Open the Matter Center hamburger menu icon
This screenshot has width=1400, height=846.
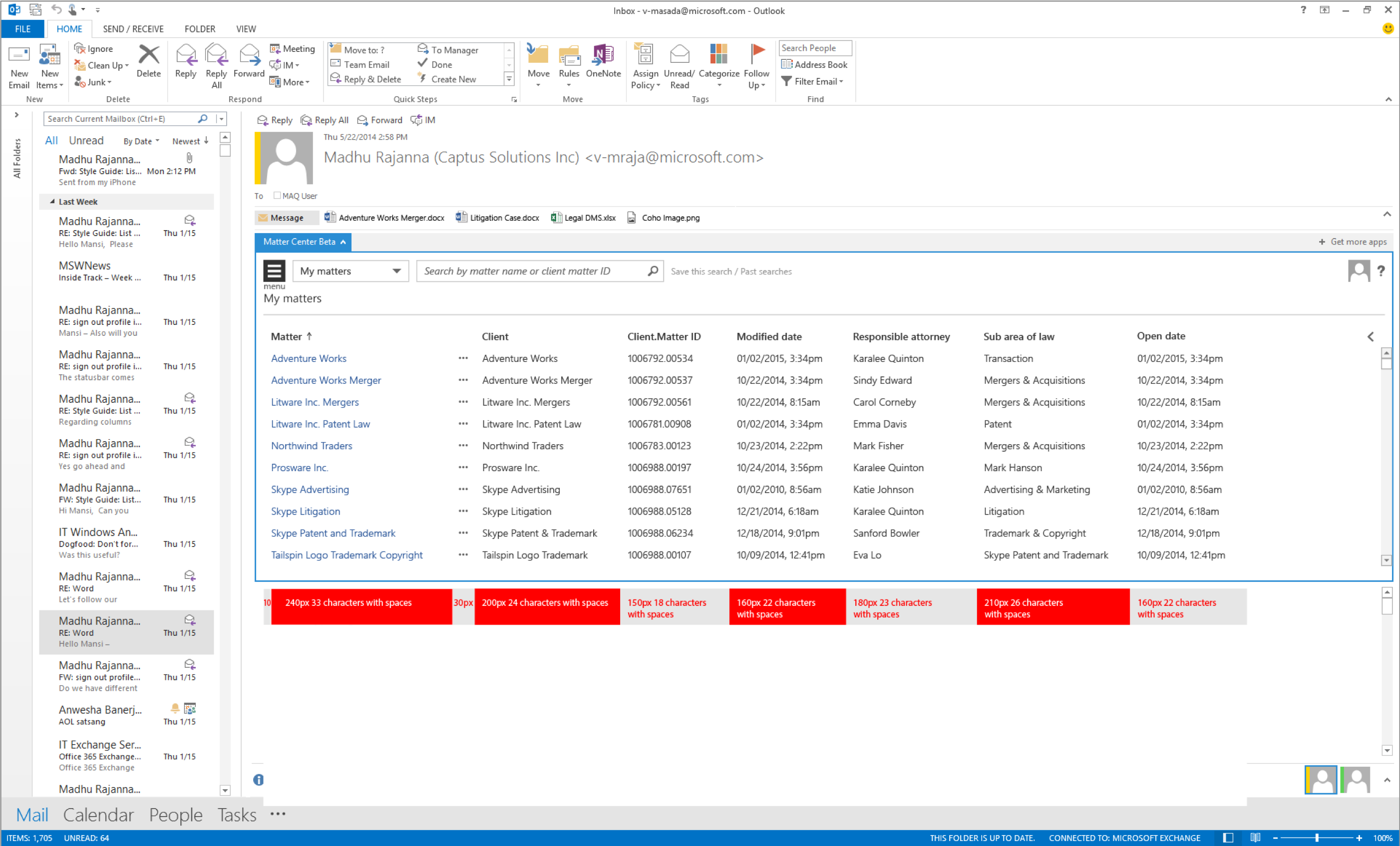click(x=274, y=271)
